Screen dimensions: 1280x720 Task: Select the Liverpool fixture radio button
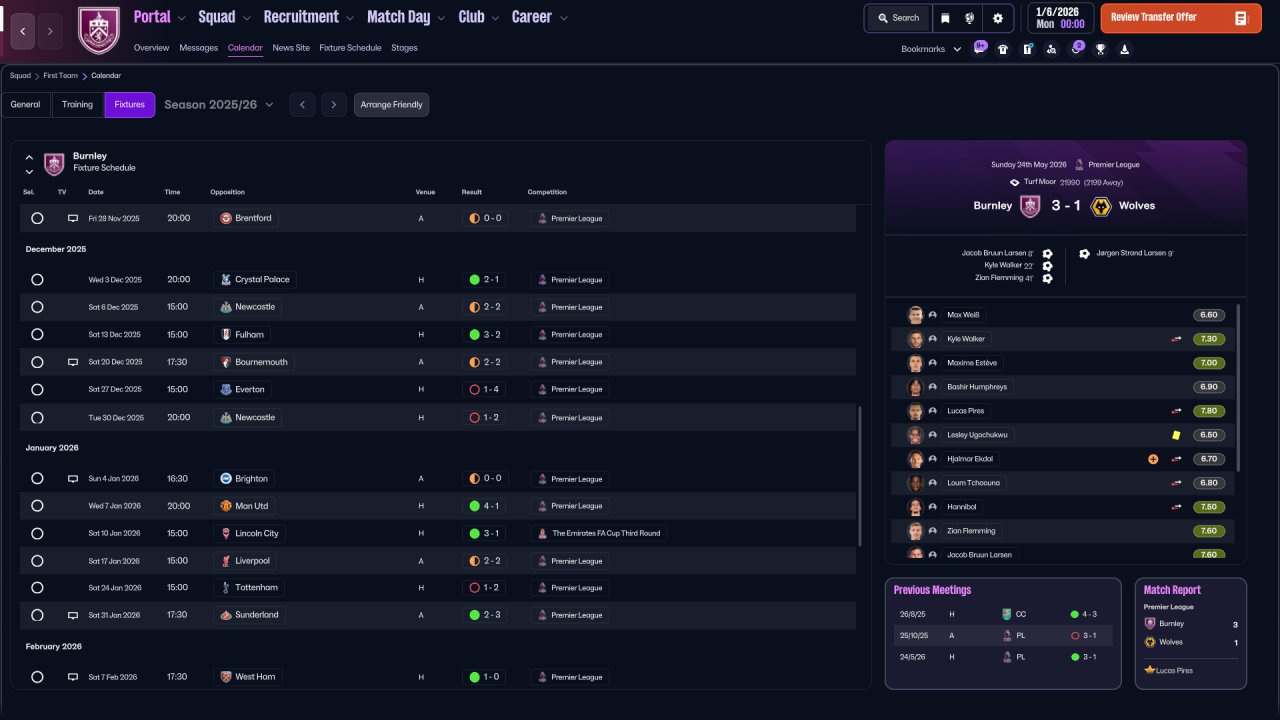pos(37,561)
